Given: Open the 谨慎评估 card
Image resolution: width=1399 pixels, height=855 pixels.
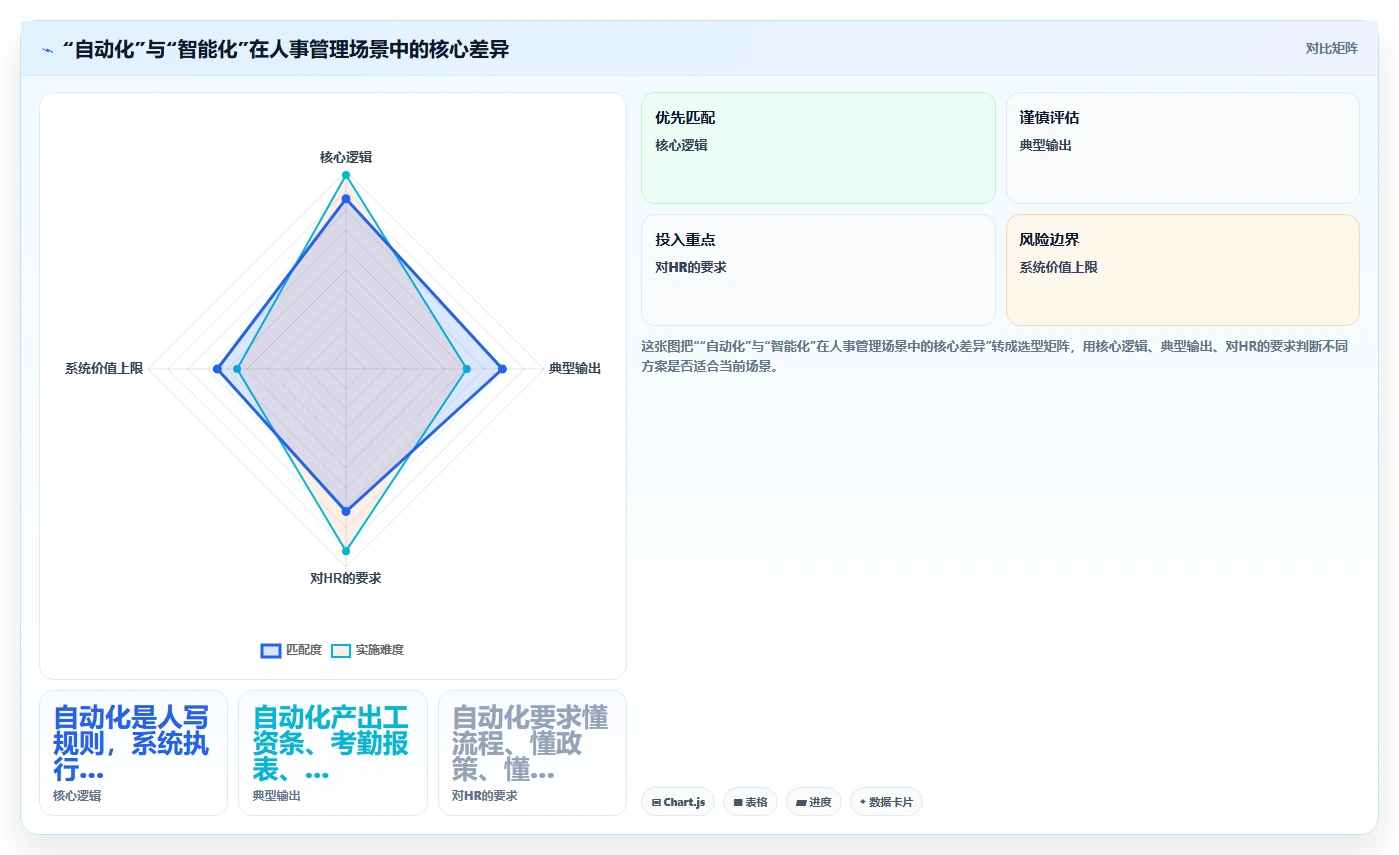Looking at the screenshot, I should pos(1183,148).
